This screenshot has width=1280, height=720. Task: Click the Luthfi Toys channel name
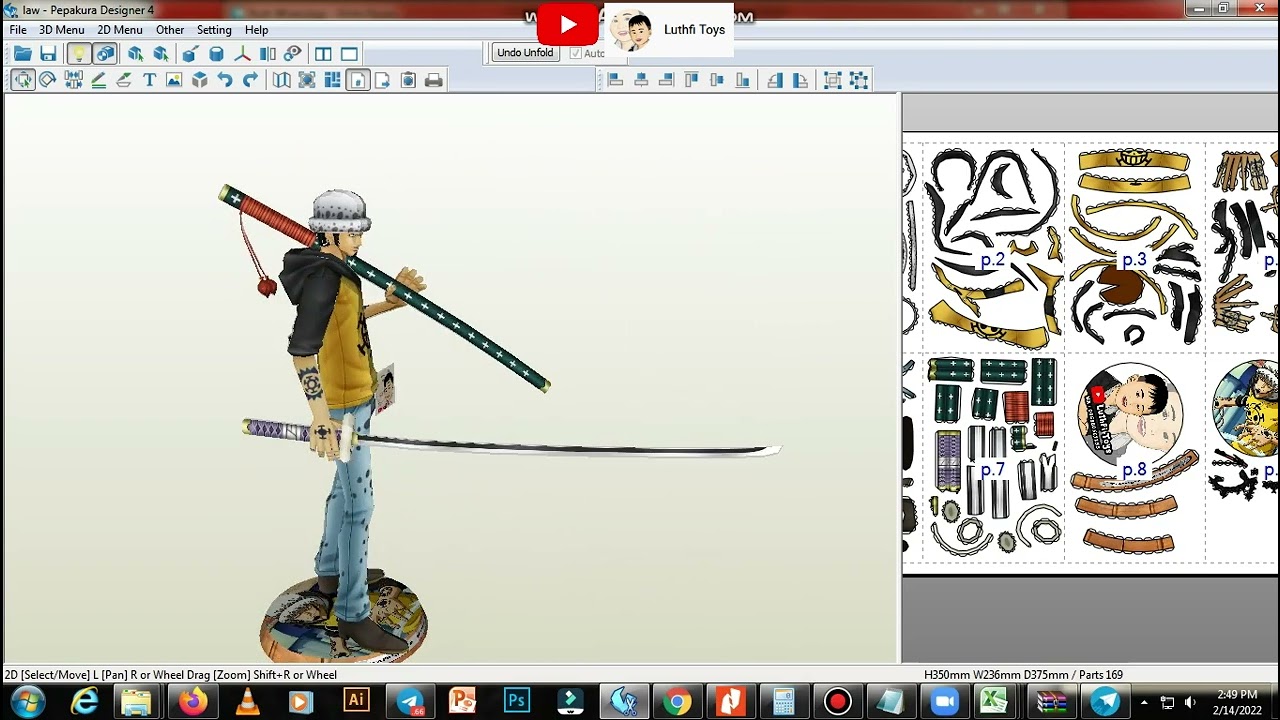pos(694,30)
